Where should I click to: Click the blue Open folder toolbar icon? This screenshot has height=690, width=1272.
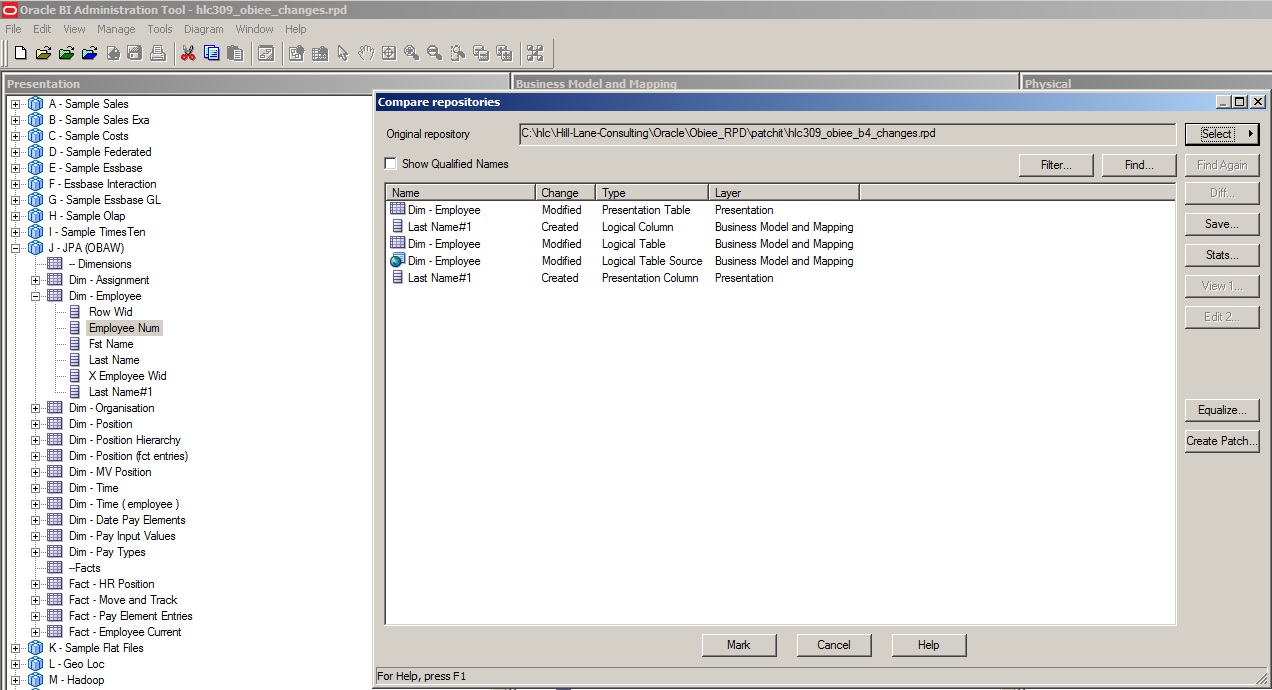[90, 53]
